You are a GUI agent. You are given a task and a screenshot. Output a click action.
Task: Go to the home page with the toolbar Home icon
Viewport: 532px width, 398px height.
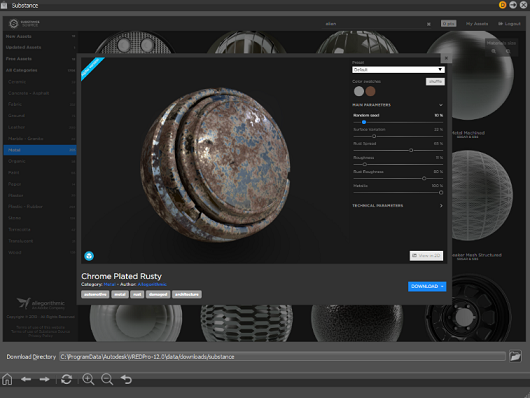pyautogui.click(x=7, y=379)
